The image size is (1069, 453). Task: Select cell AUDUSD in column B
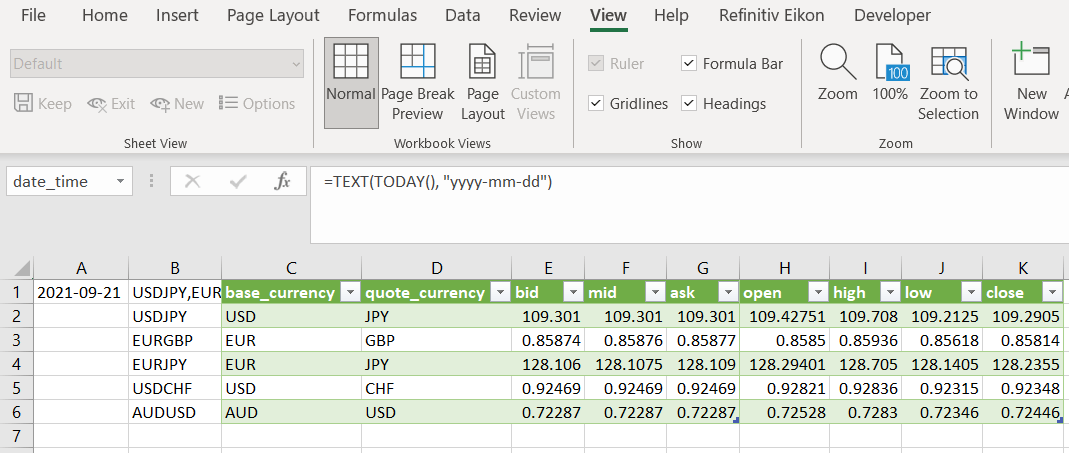175,412
